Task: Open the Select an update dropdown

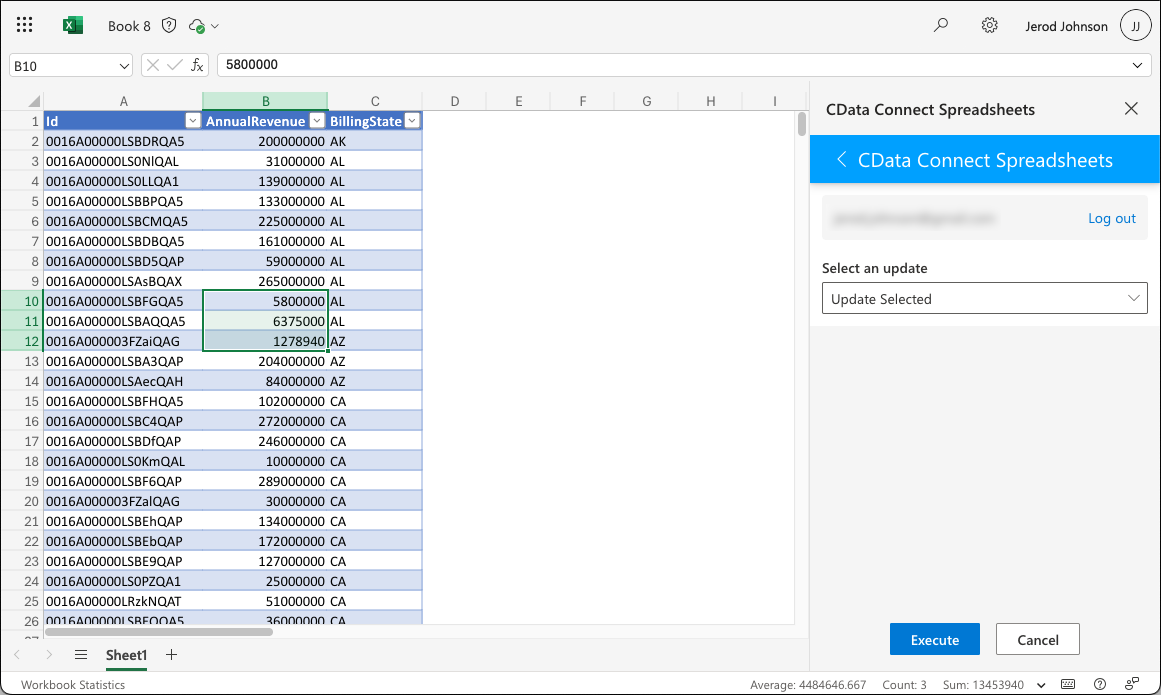Action: pyautogui.click(x=984, y=299)
